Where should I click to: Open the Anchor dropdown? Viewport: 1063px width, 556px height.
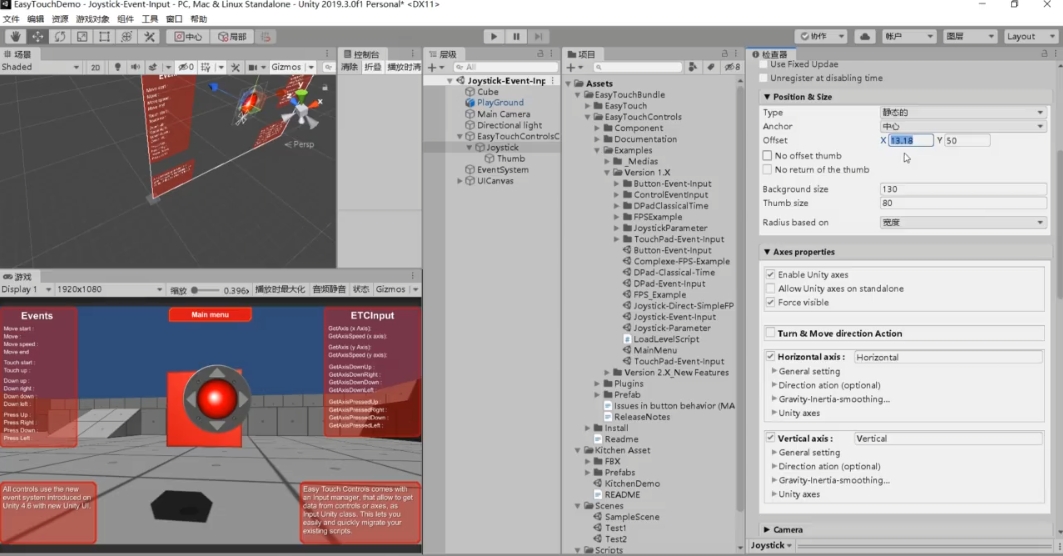click(963, 127)
